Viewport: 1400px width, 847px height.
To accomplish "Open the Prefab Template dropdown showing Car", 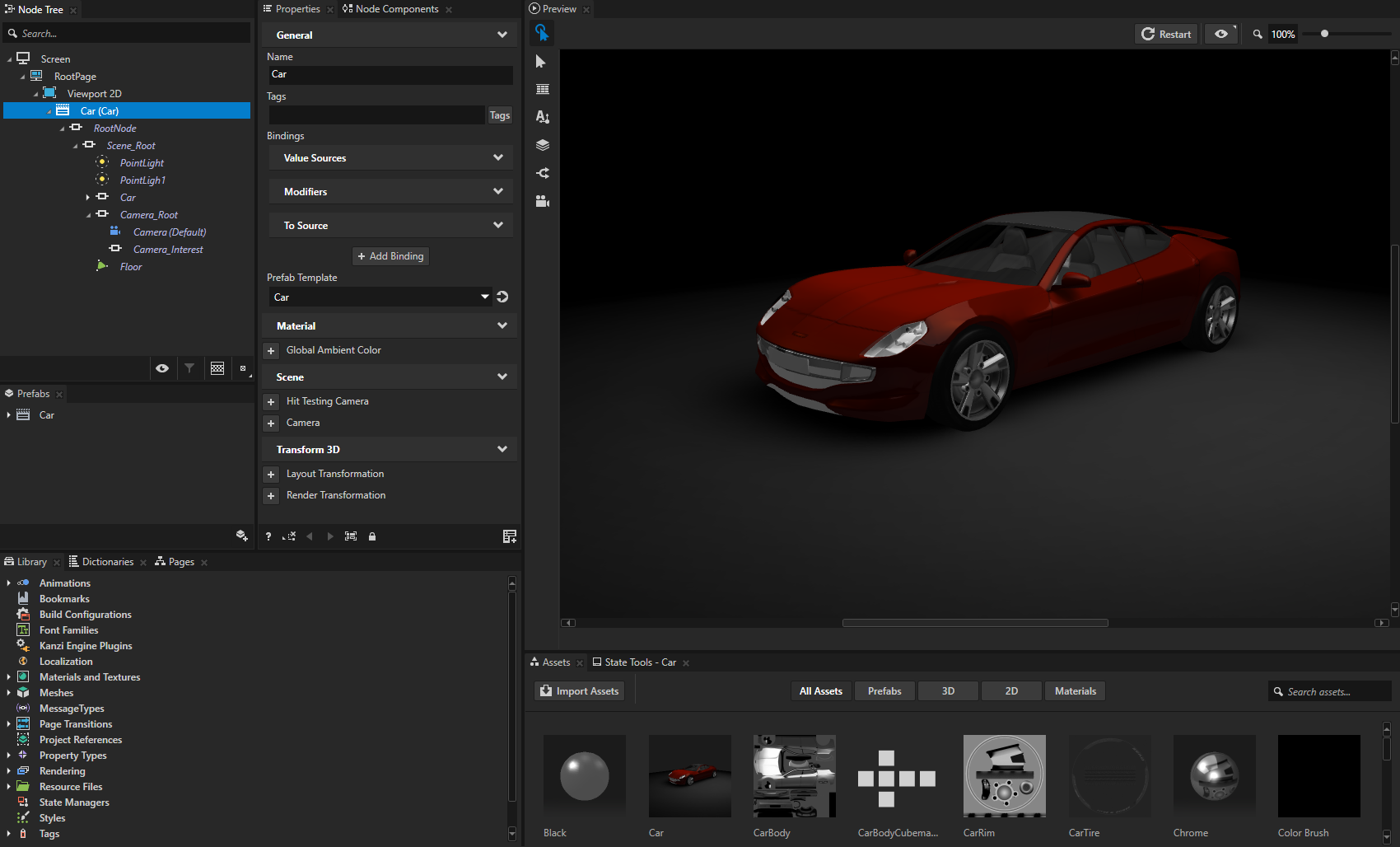I will pos(484,297).
